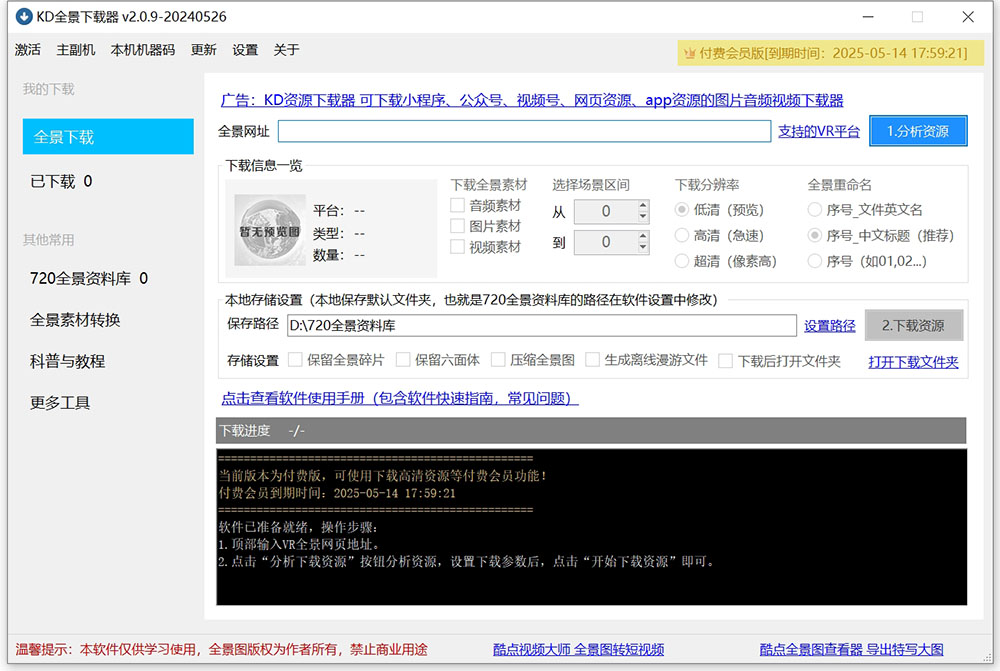Click the crown icon on membership badge
The image size is (1000, 671).
coord(689,53)
